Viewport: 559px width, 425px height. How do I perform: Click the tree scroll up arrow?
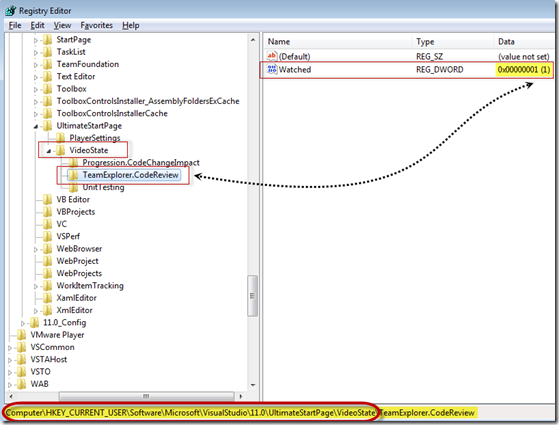[x=253, y=40]
